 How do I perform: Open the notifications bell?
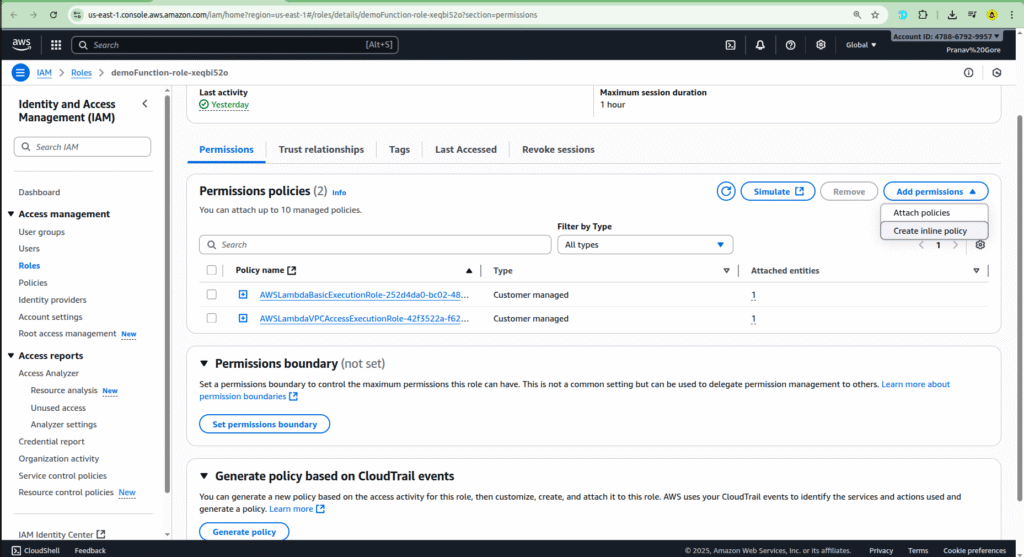(760, 45)
